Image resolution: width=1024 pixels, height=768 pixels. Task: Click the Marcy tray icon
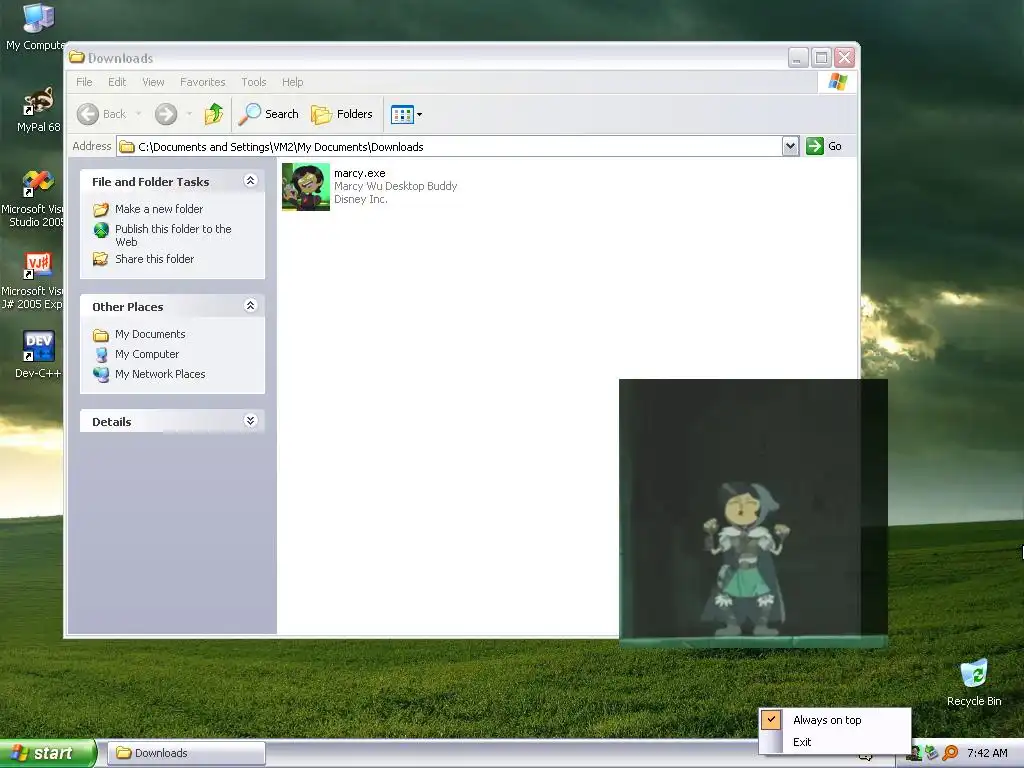tap(914, 754)
